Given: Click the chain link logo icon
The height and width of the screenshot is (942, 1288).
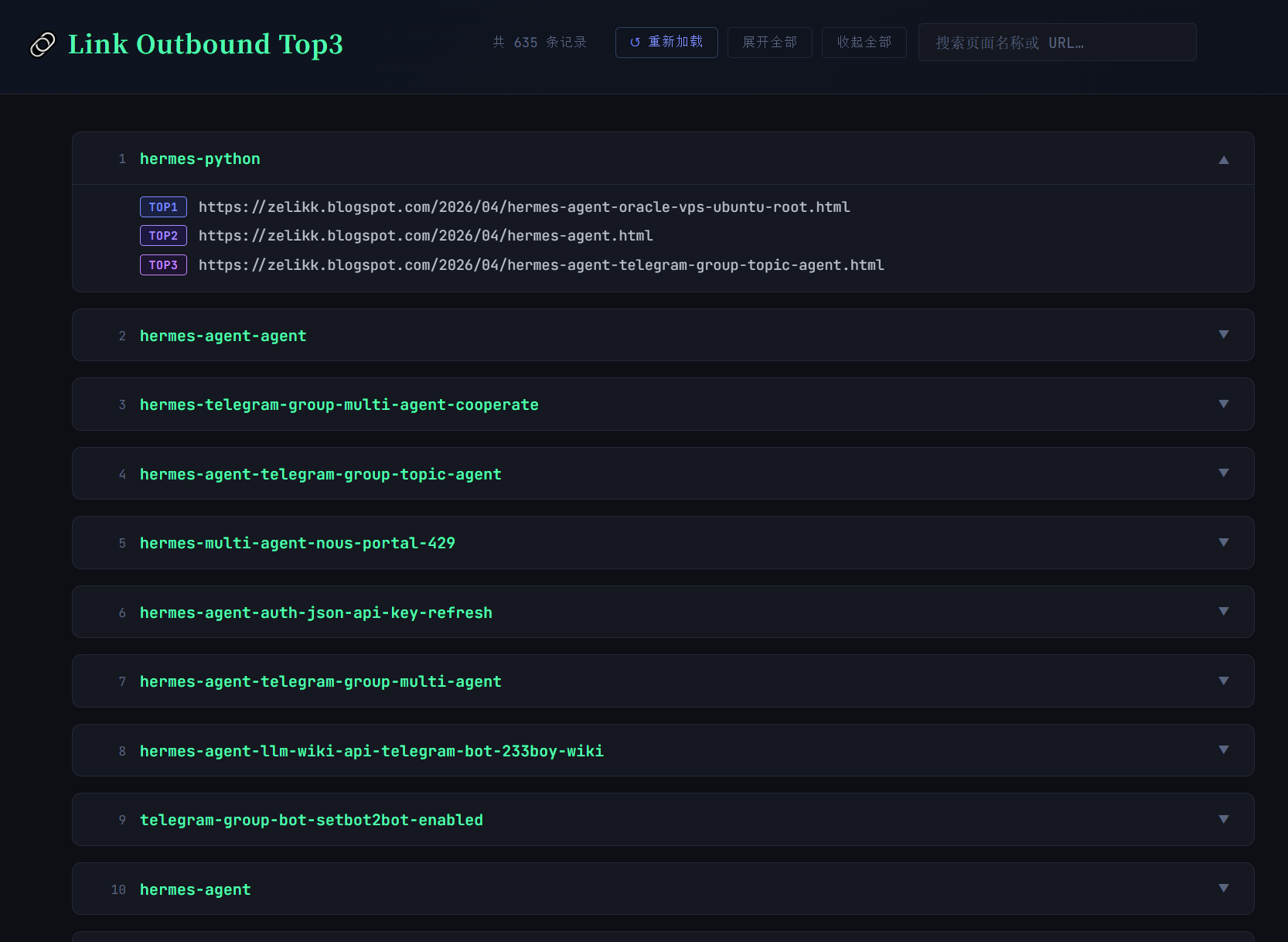Looking at the screenshot, I should click(43, 45).
